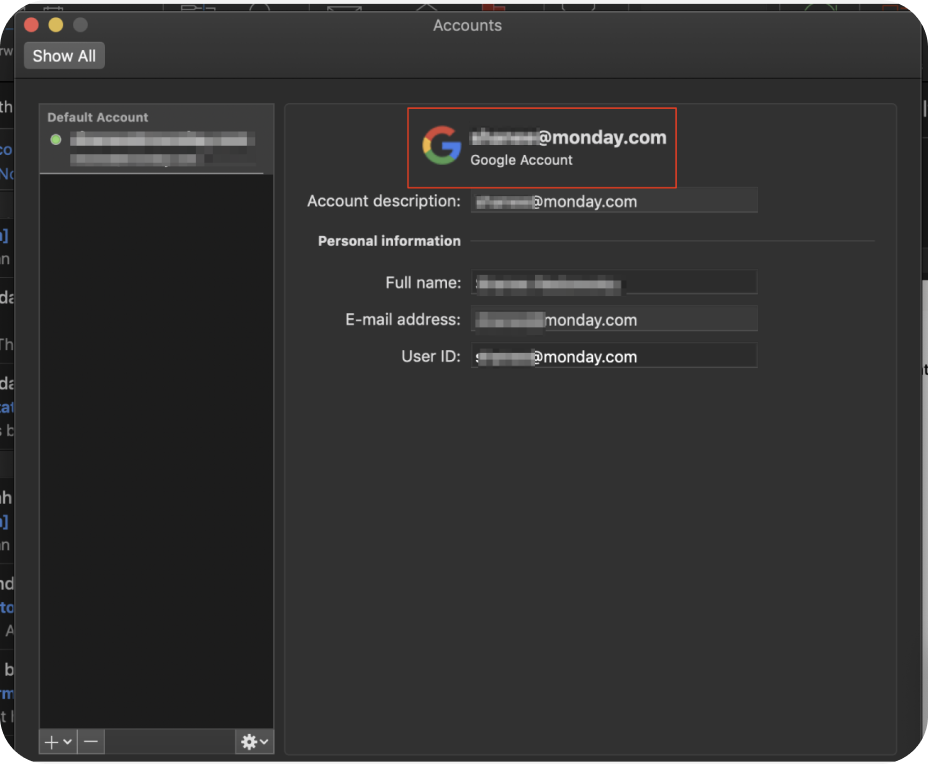Screen dimensions: 928x764
Task: Click the Google logo icon
Action: tap(442, 146)
